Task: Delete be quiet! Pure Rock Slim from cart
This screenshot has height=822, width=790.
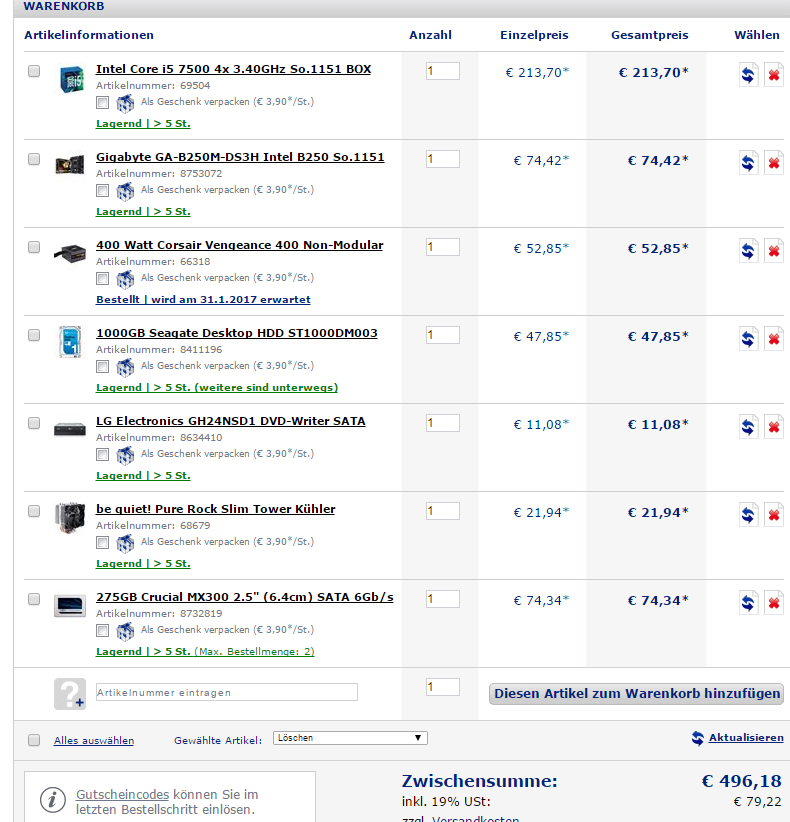Action: 773,515
